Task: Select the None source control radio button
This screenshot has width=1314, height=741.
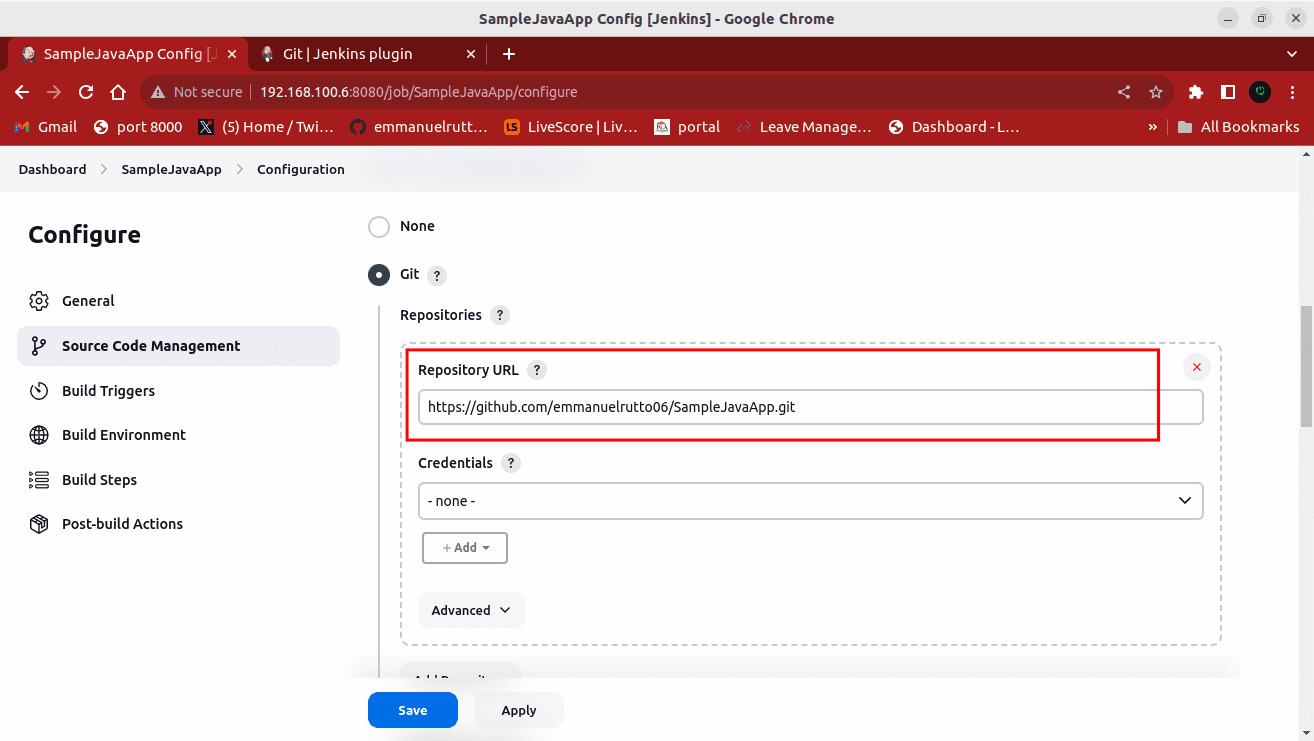Action: click(x=379, y=227)
